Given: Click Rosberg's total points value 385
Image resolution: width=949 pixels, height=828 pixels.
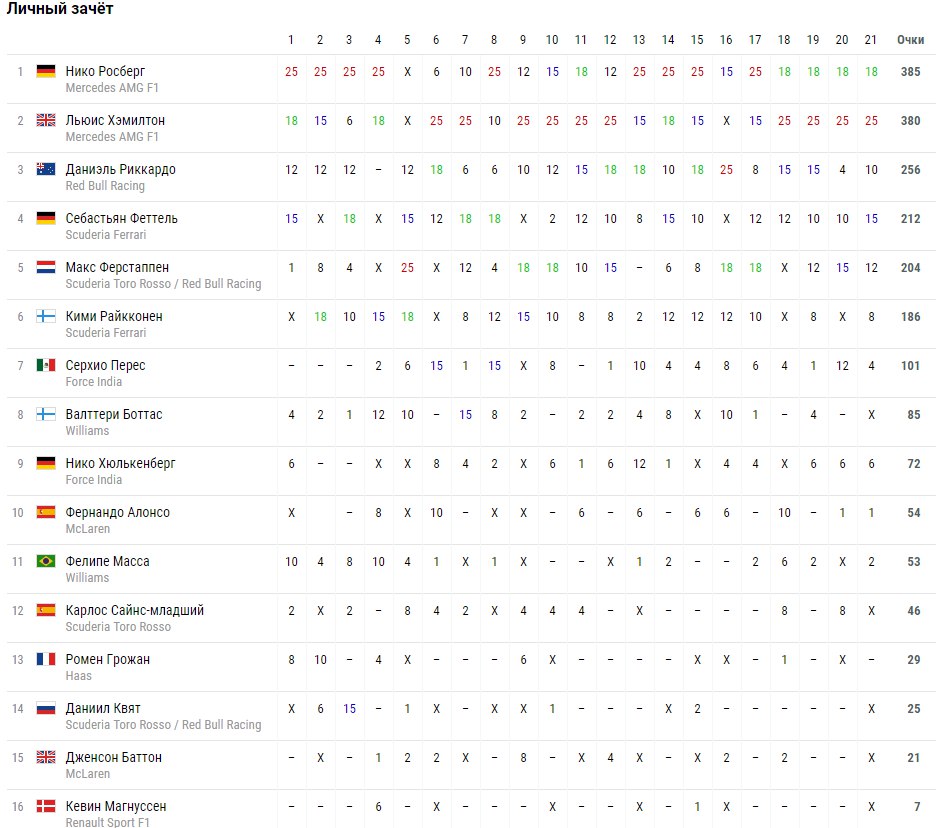Looking at the screenshot, I should click(910, 72).
